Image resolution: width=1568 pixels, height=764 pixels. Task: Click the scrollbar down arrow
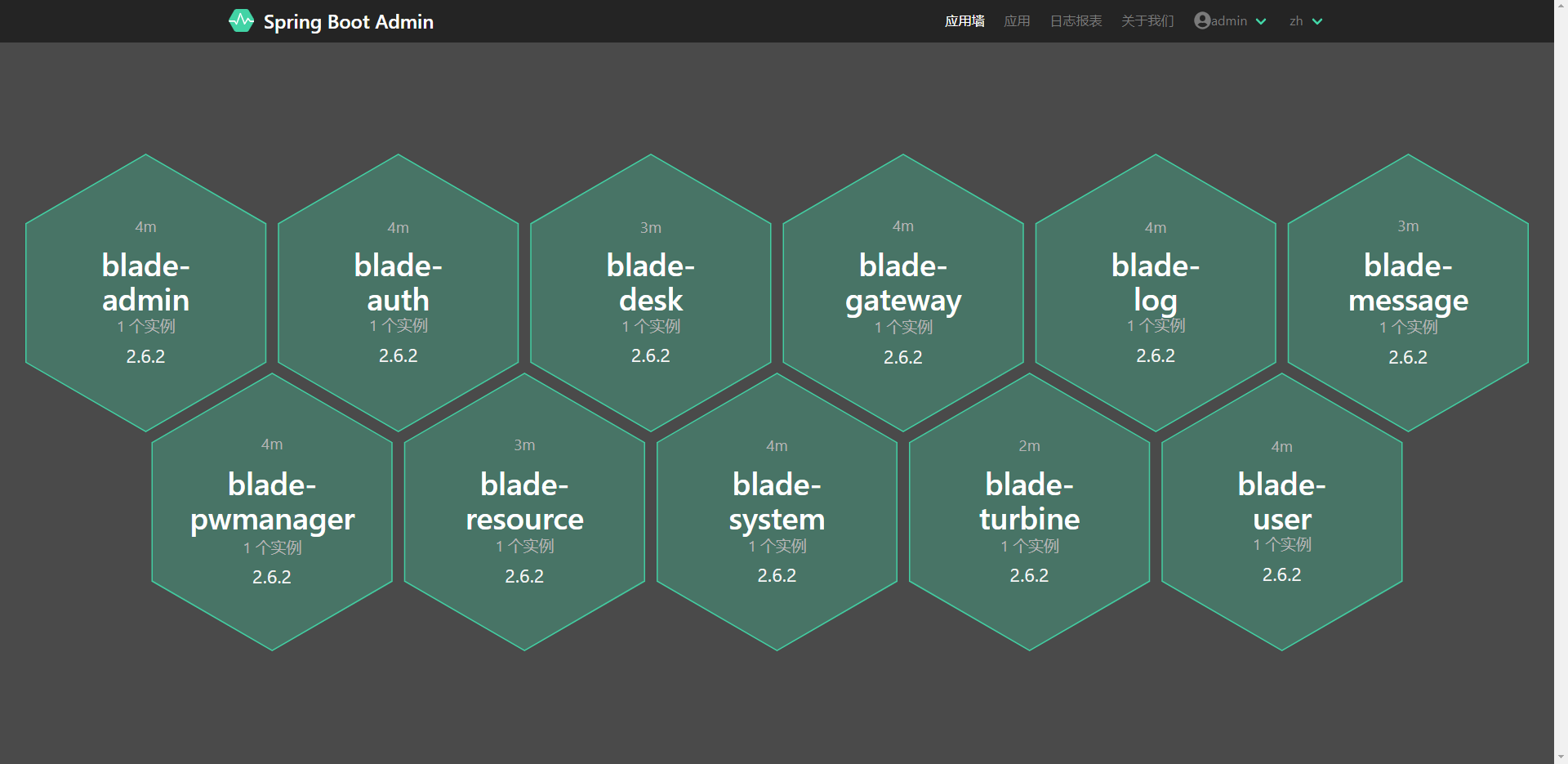pyautogui.click(x=1561, y=757)
